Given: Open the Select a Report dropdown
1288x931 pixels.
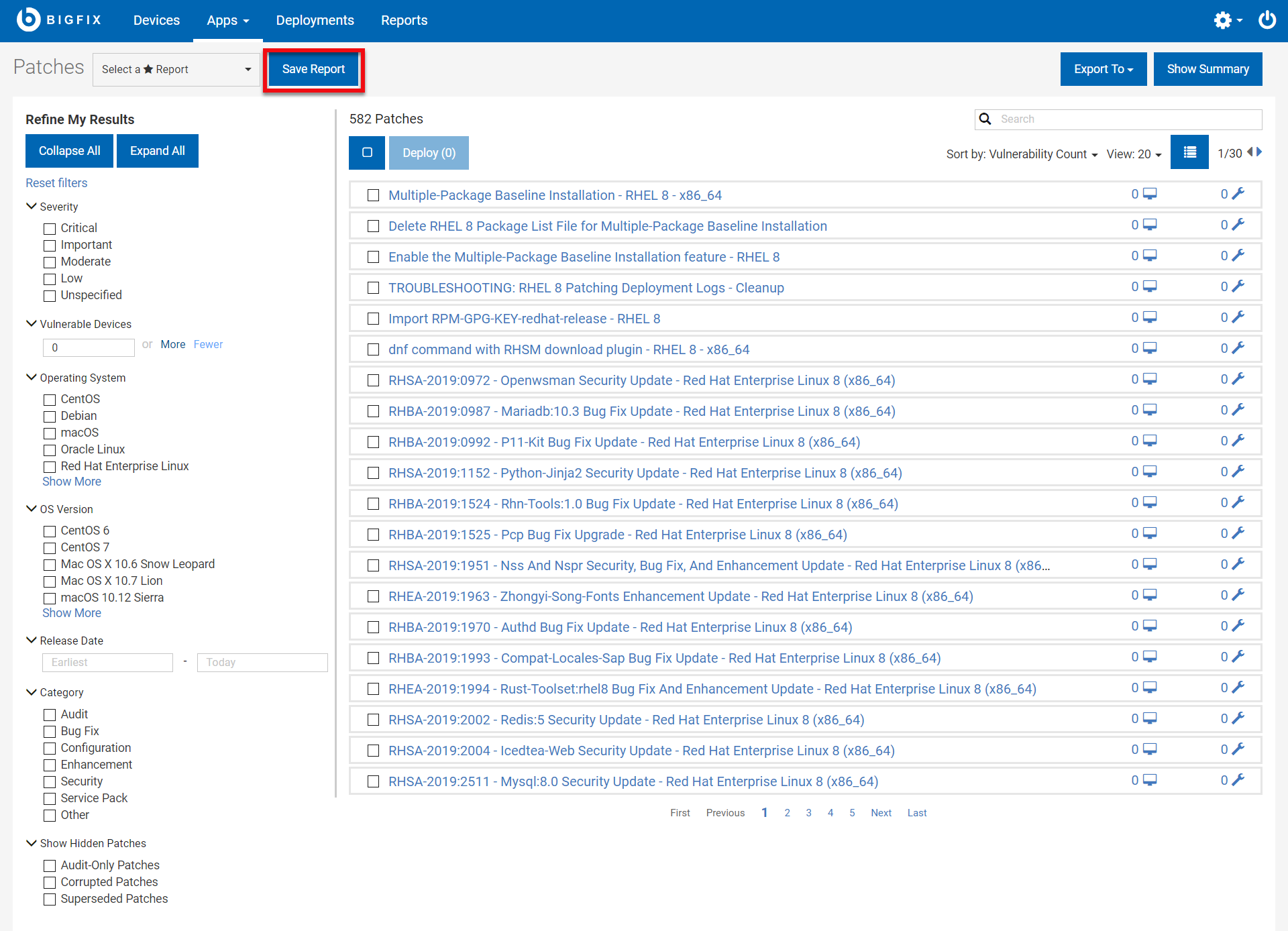Looking at the screenshot, I should click(x=176, y=70).
